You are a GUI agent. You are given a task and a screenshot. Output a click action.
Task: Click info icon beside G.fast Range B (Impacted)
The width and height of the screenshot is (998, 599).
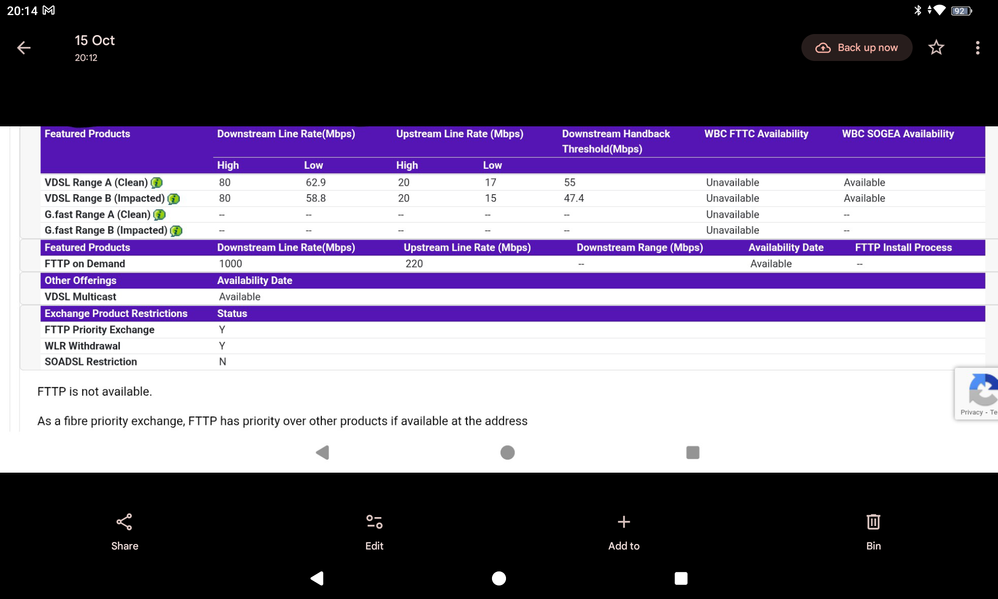click(x=176, y=231)
